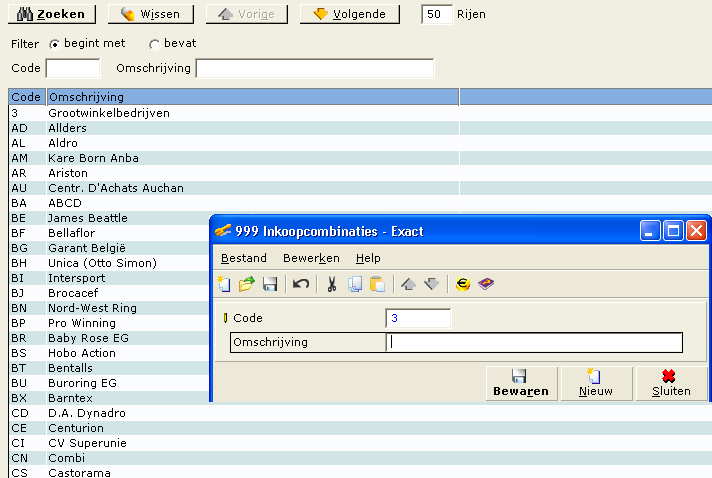Select the 'Baby Rose EG' row
Screen dimensions: 712x478
point(109,338)
